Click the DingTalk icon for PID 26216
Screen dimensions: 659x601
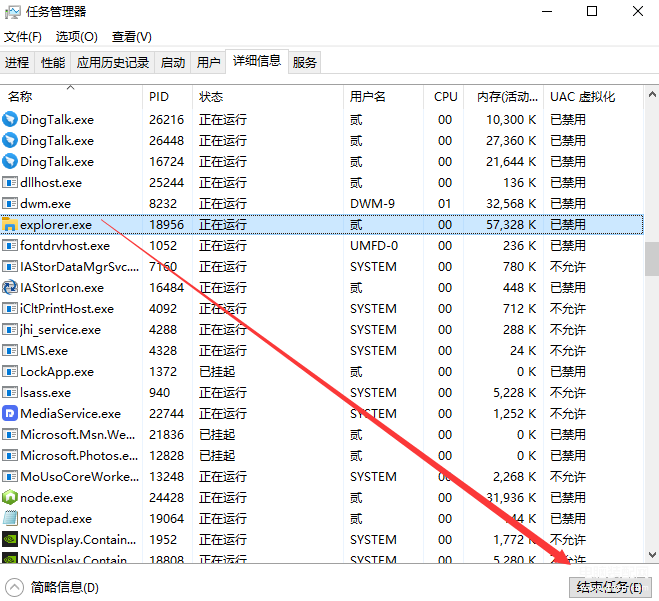pos(10,119)
